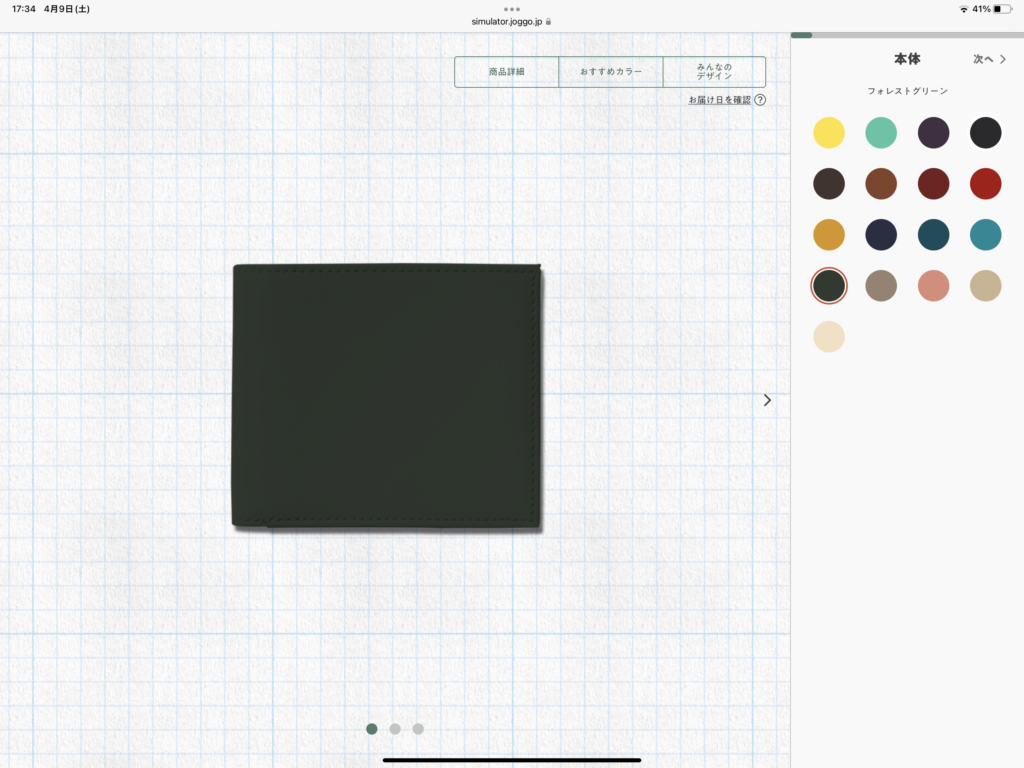This screenshot has height=768, width=1024.
Task: Choose the yellow color swatch
Action: (x=828, y=133)
